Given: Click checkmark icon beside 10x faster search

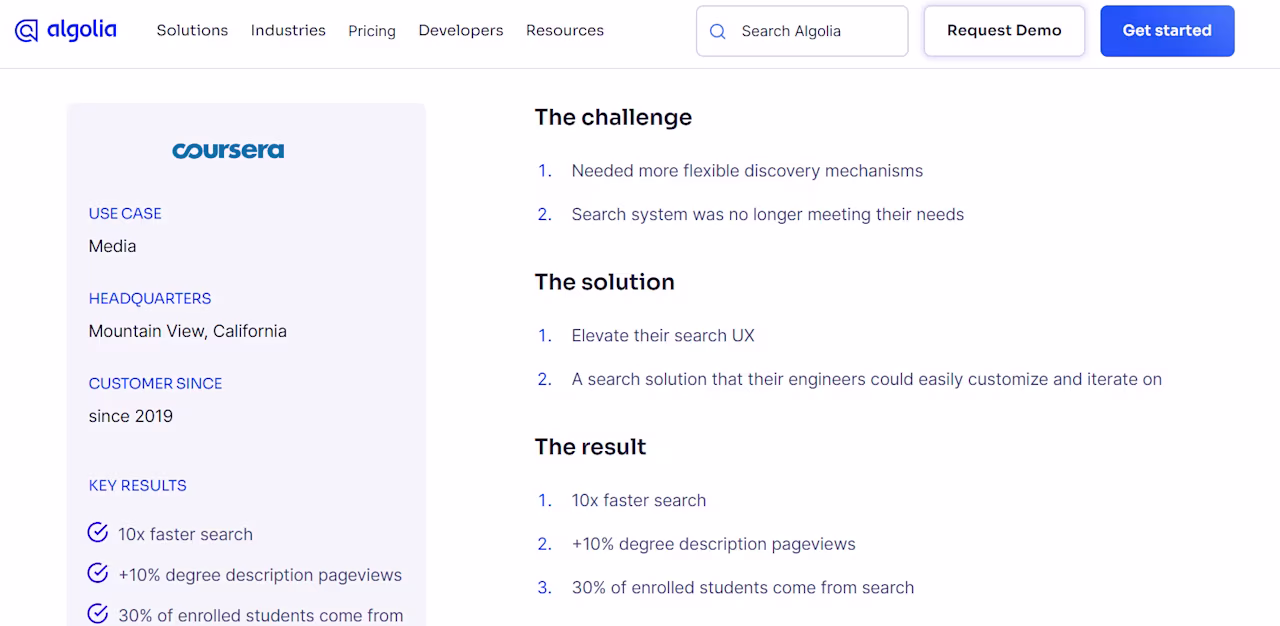Looking at the screenshot, I should pyautogui.click(x=98, y=532).
